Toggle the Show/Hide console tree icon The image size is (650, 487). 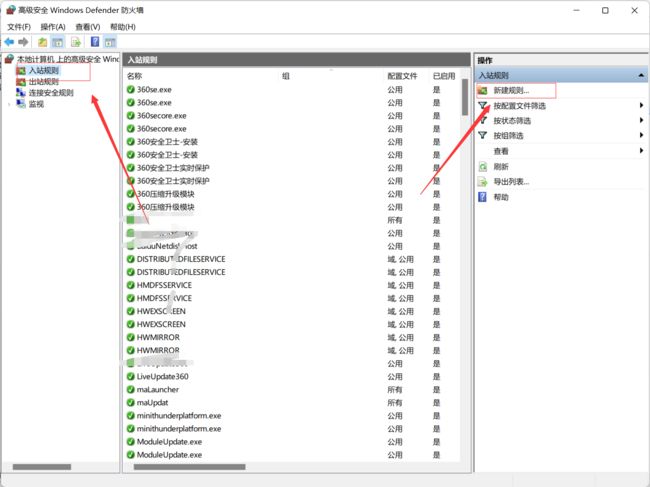click(x=58, y=42)
